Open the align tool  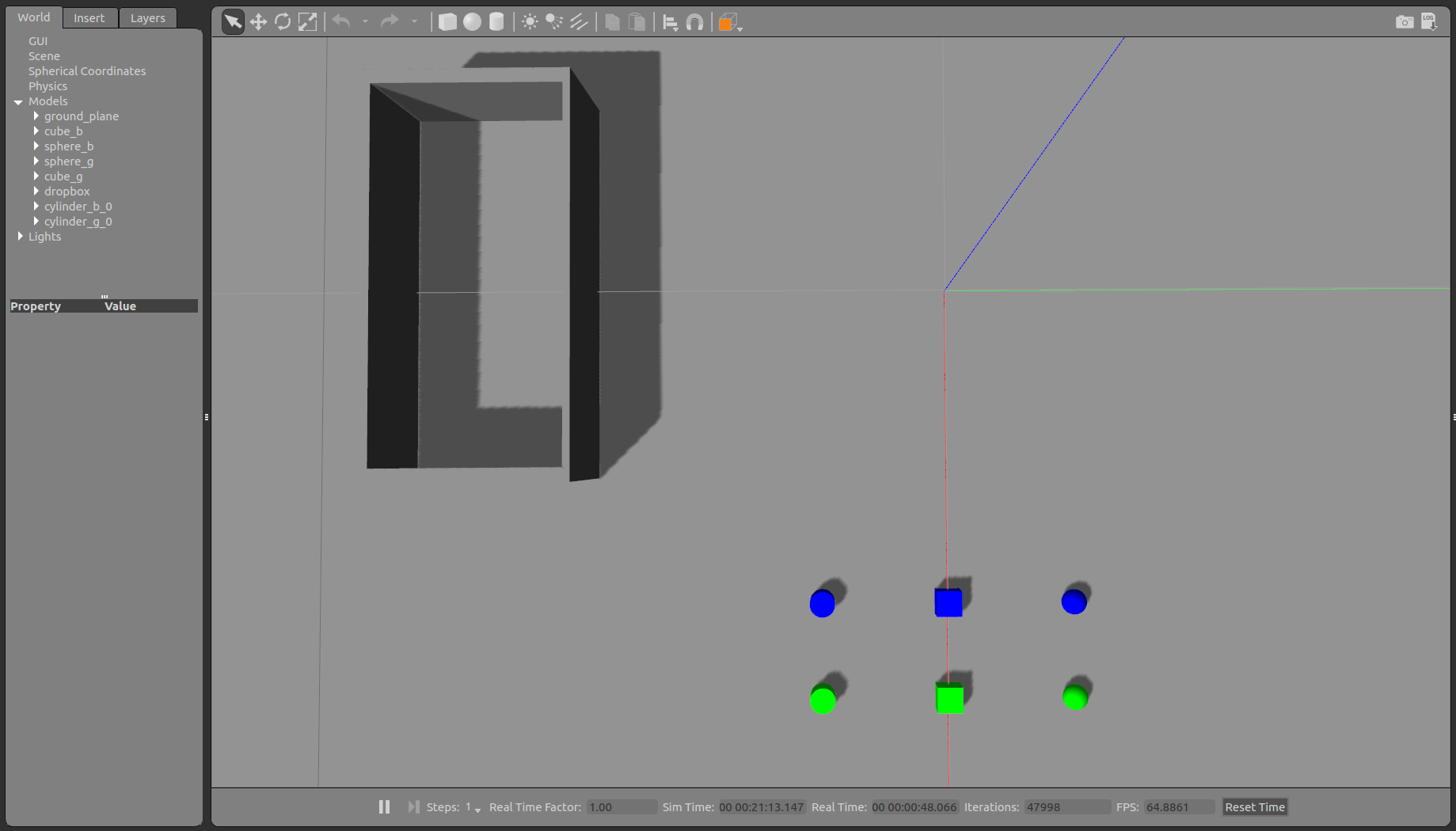[x=670, y=22]
